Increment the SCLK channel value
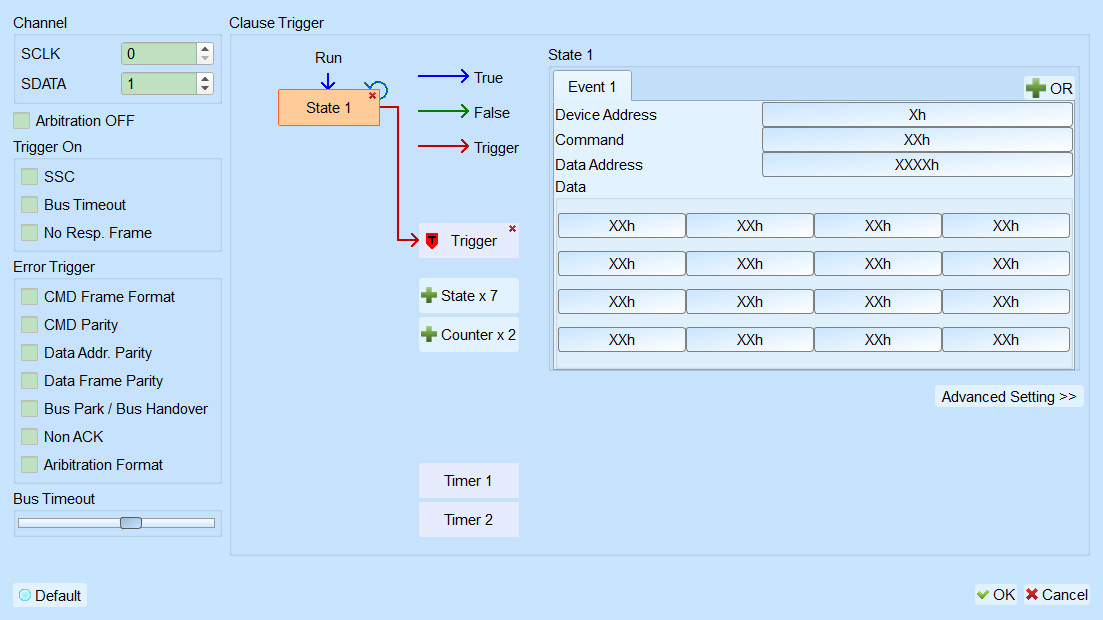Screen dimensions: 1103x620 tap(205, 49)
